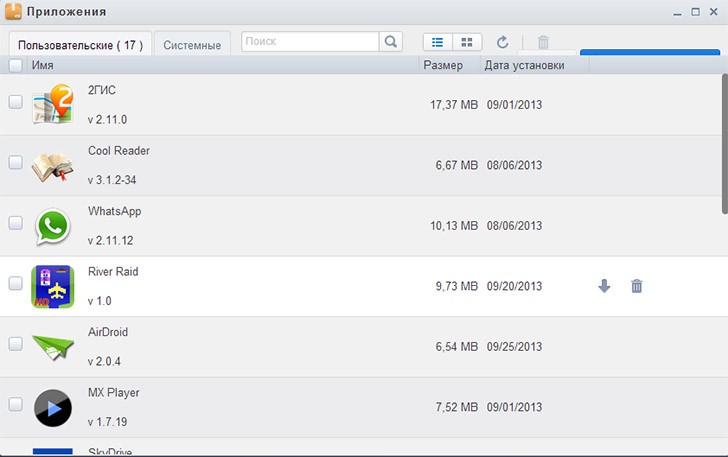
Task: Switch to grid view
Action: pyautogui.click(x=467, y=42)
